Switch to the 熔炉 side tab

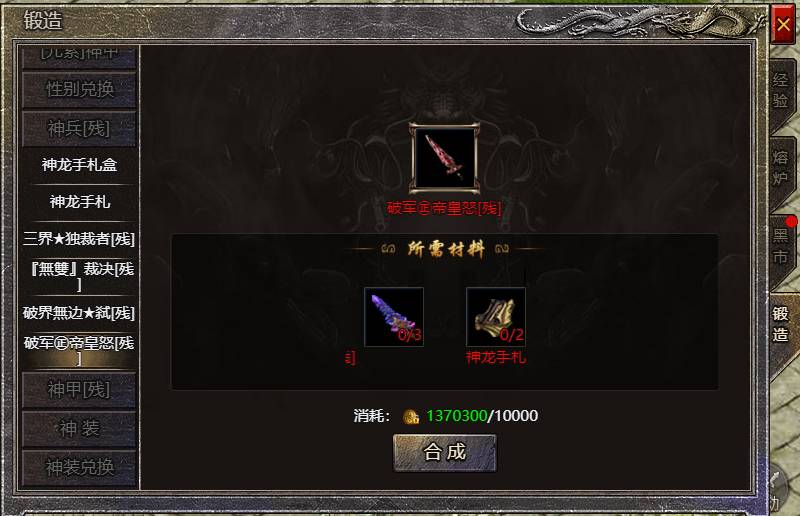pyautogui.click(x=781, y=168)
